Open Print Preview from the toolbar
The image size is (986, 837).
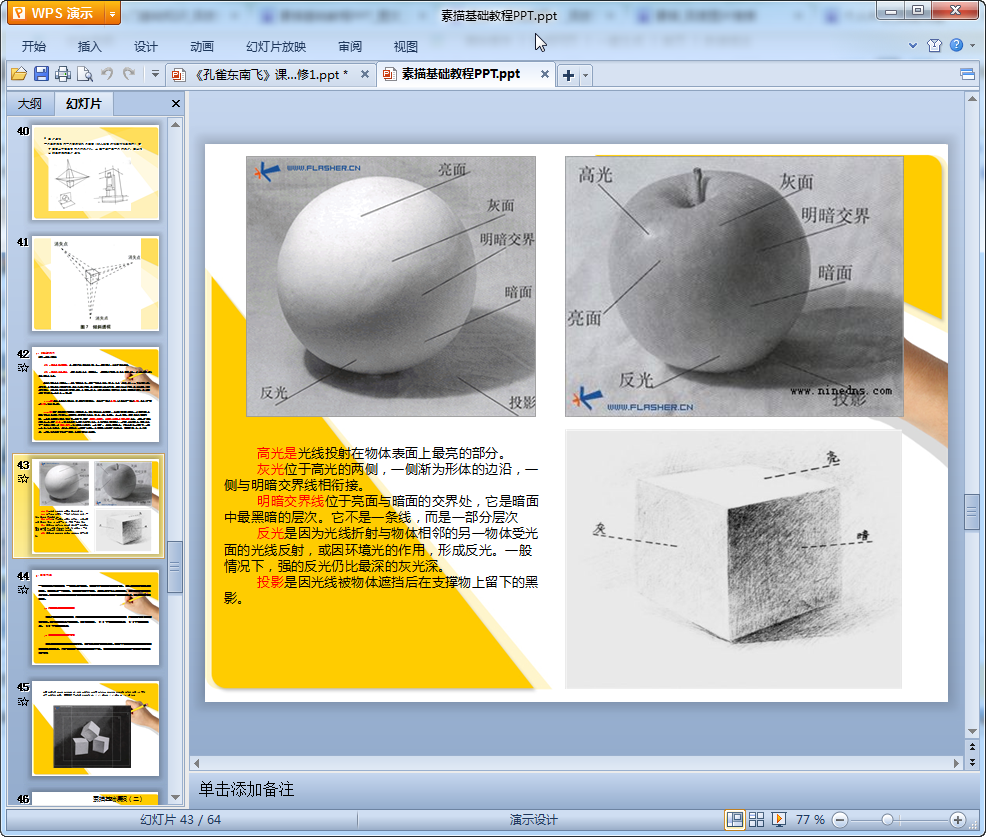[85, 74]
